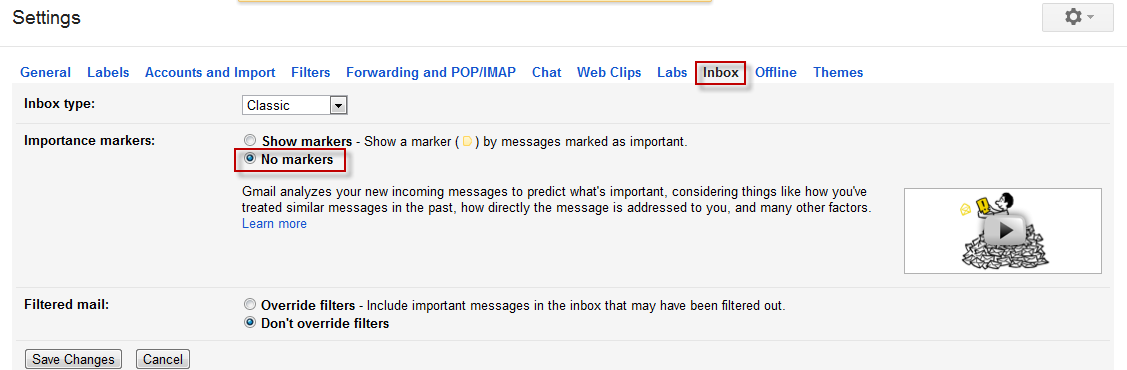Open the Labels settings tab
This screenshot has height=370, width=1127.
(108, 73)
